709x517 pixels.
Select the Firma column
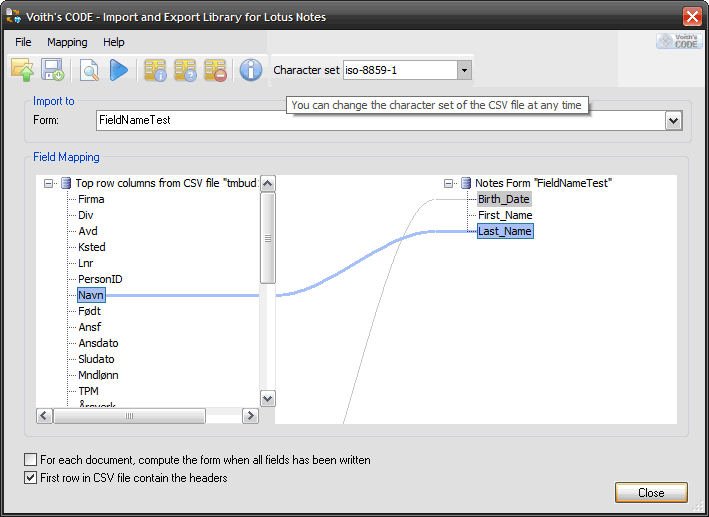pos(91,199)
